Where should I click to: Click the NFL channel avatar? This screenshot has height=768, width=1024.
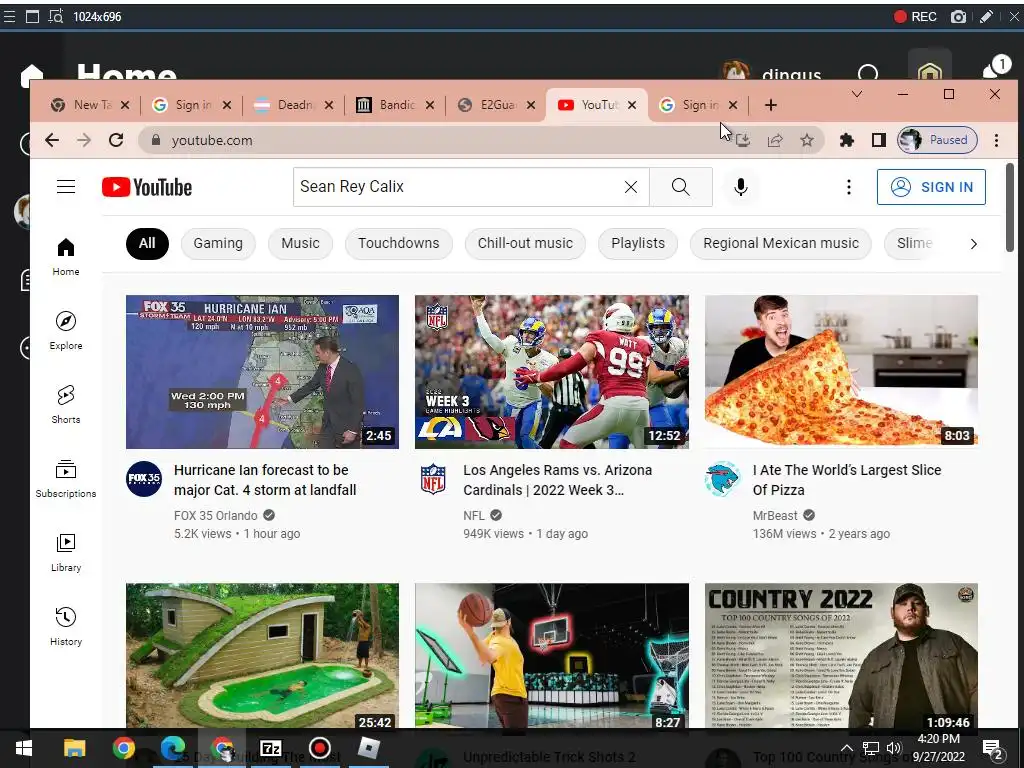point(433,479)
